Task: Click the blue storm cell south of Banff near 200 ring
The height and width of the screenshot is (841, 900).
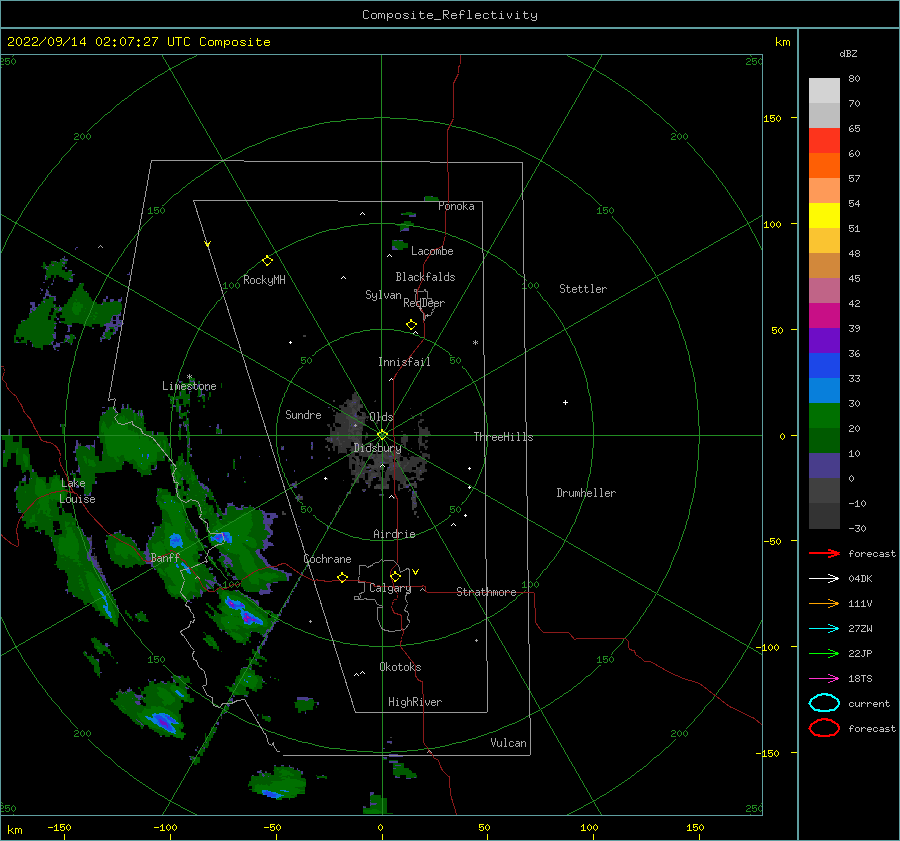Action: click(162, 720)
